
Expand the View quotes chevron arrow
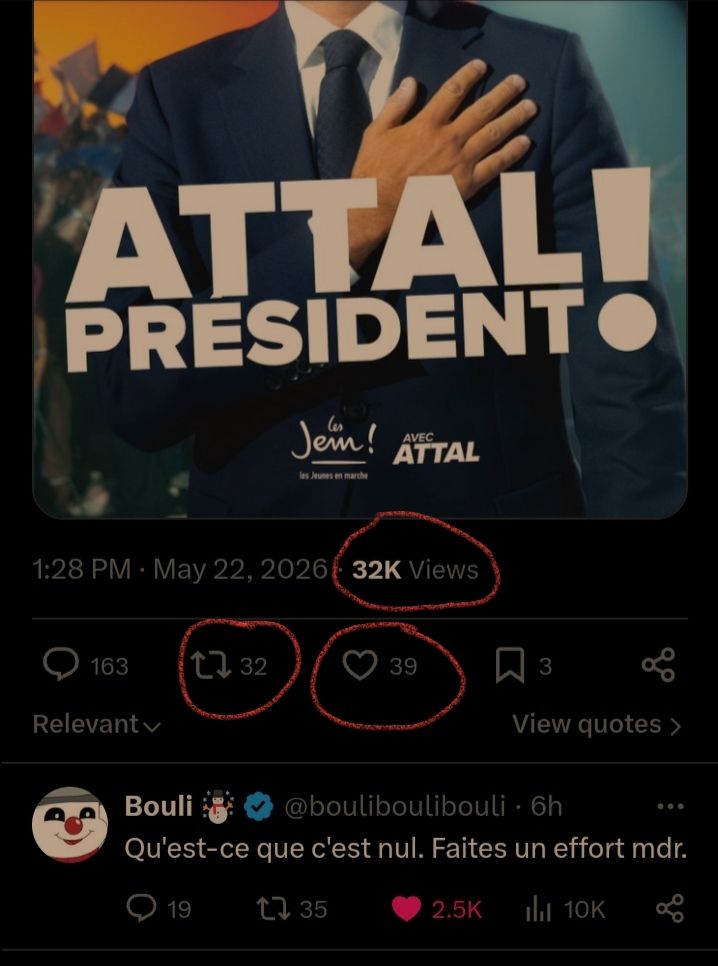[x=675, y=726]
